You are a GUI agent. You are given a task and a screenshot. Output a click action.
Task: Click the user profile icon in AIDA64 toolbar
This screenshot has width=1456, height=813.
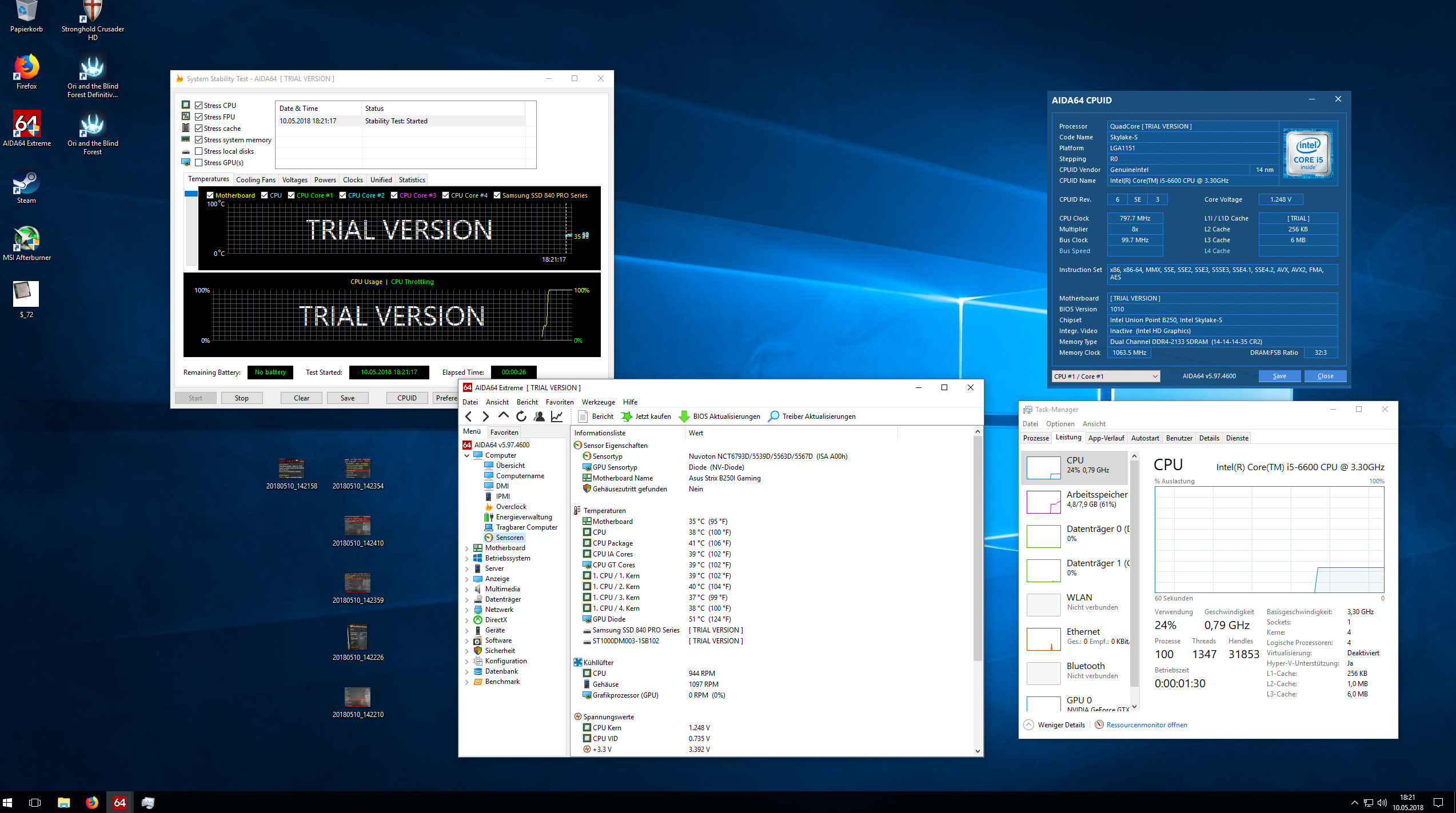pos(538,416)
